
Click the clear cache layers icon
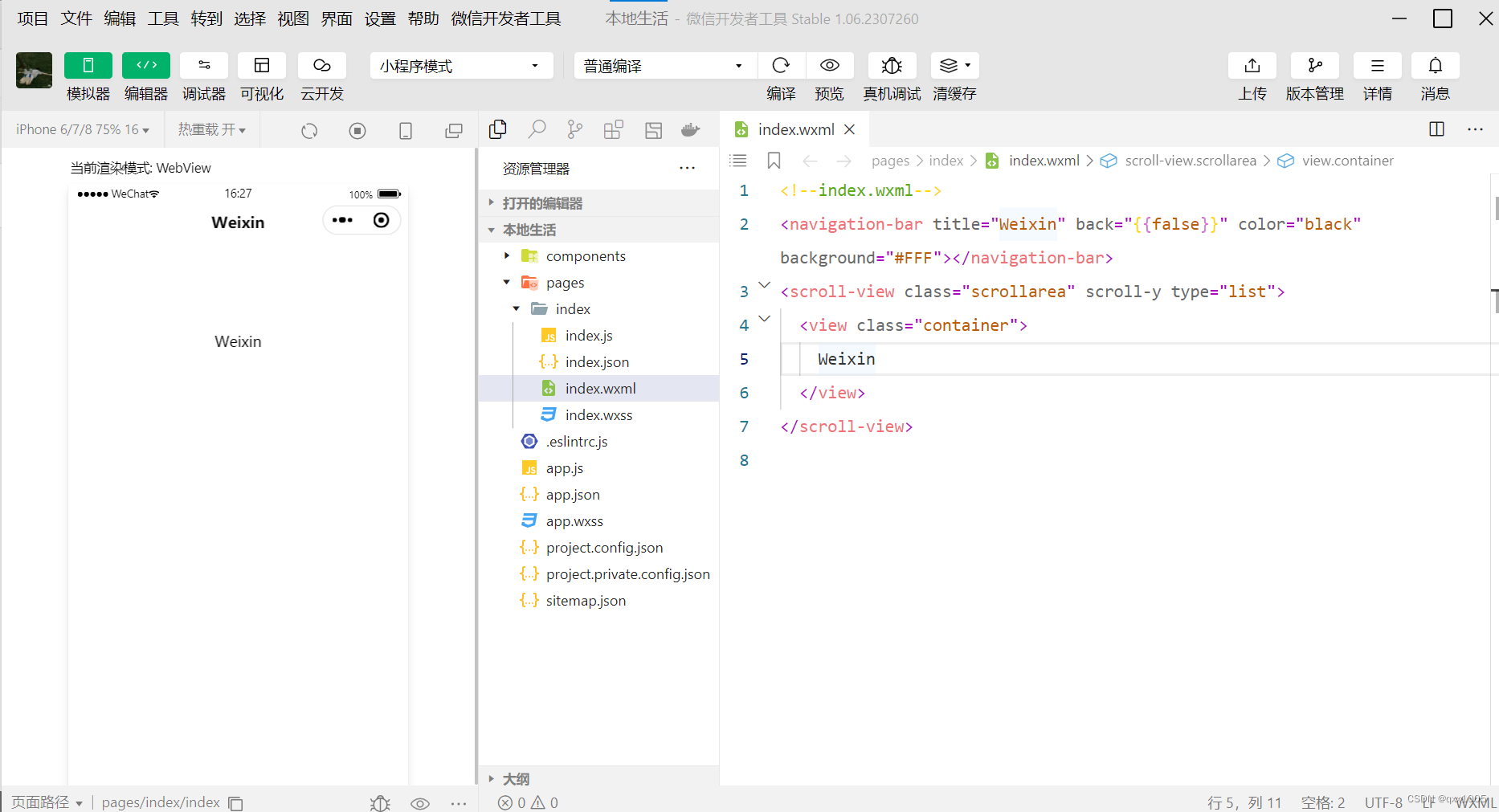pyautogui.click(x=954, y=66)
